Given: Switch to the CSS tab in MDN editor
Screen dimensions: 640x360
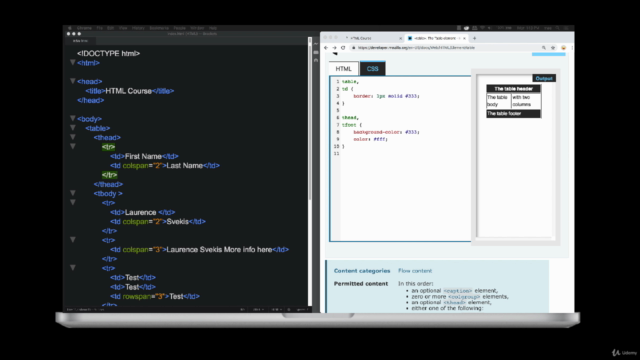Looking at the screenshot, I should click(373, 69).
